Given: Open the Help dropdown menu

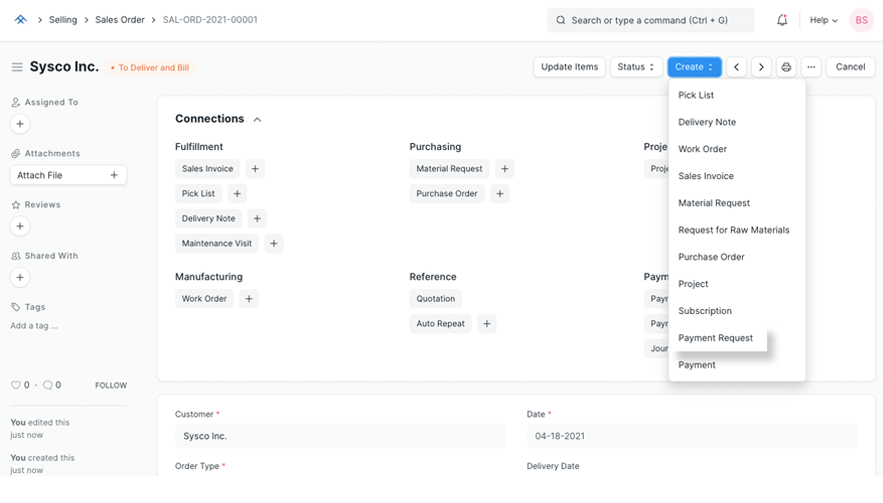Looking at the screenshot, I should [824, 20].
